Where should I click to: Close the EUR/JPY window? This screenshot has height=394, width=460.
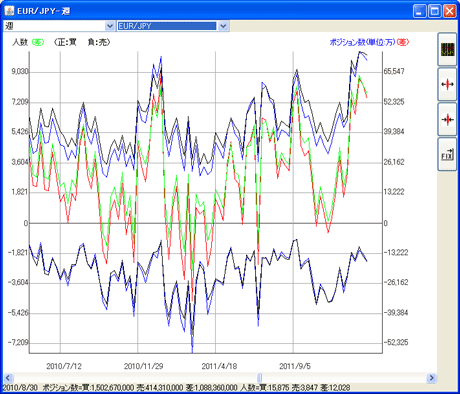(x=450, y=11)
